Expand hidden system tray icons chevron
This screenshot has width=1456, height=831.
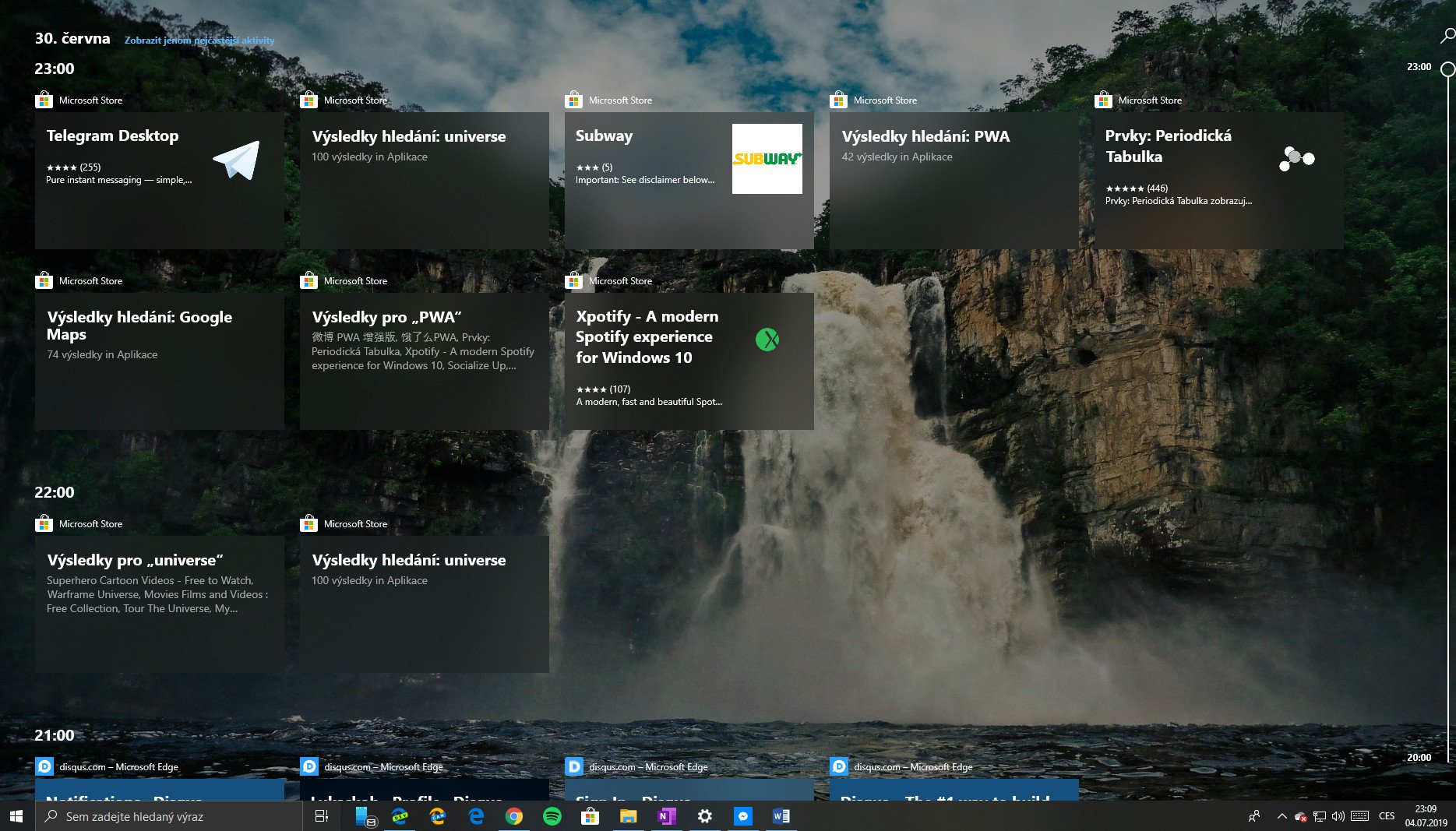[x=1281, y=816]
